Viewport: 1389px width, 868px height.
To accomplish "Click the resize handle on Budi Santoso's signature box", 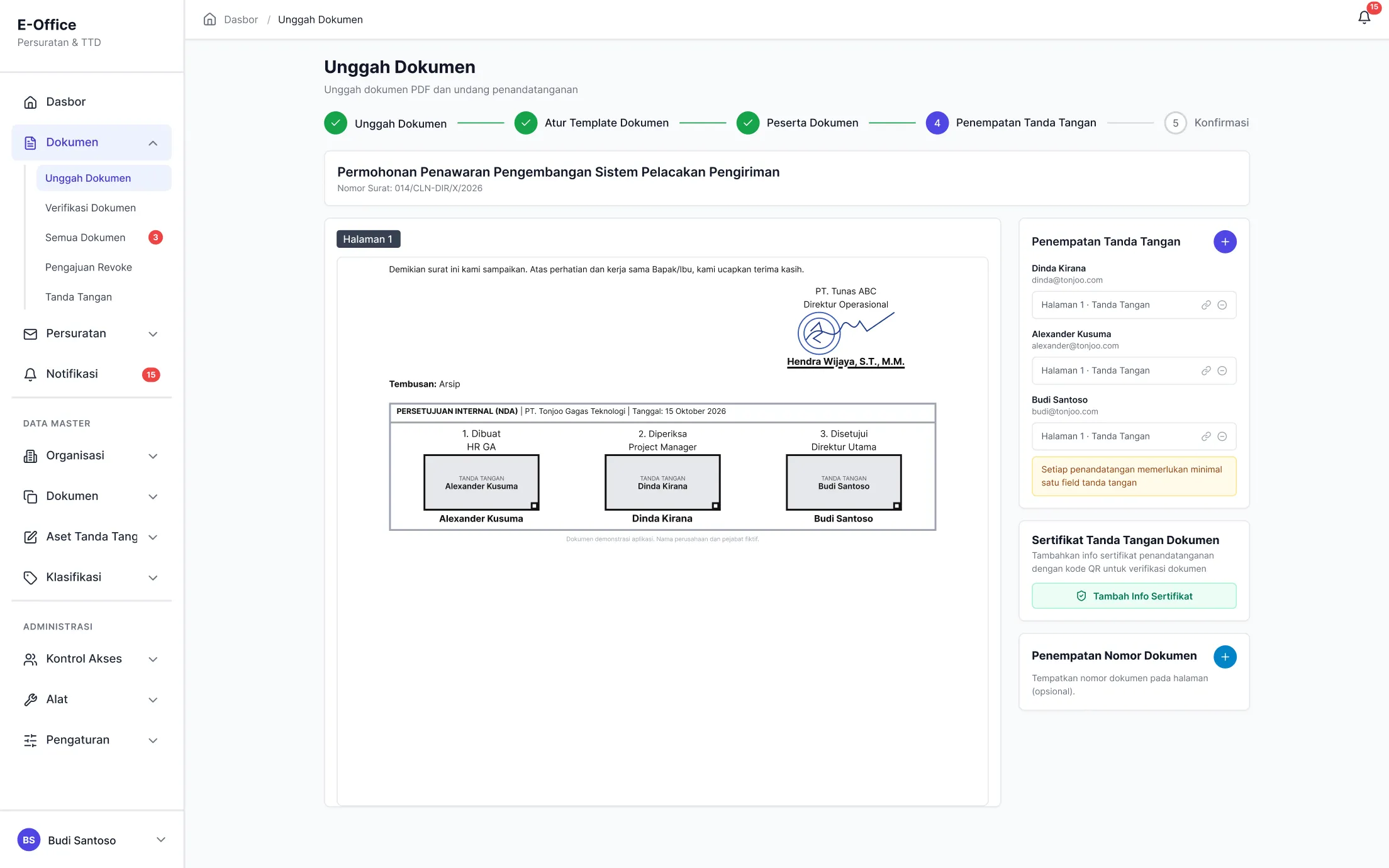I will (x=896, y=506).
